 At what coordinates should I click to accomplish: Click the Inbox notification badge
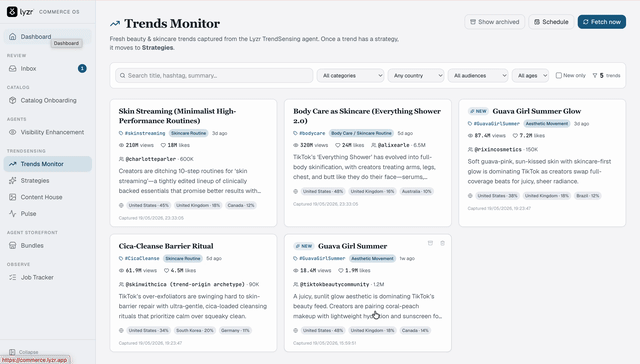pos(82,69)
